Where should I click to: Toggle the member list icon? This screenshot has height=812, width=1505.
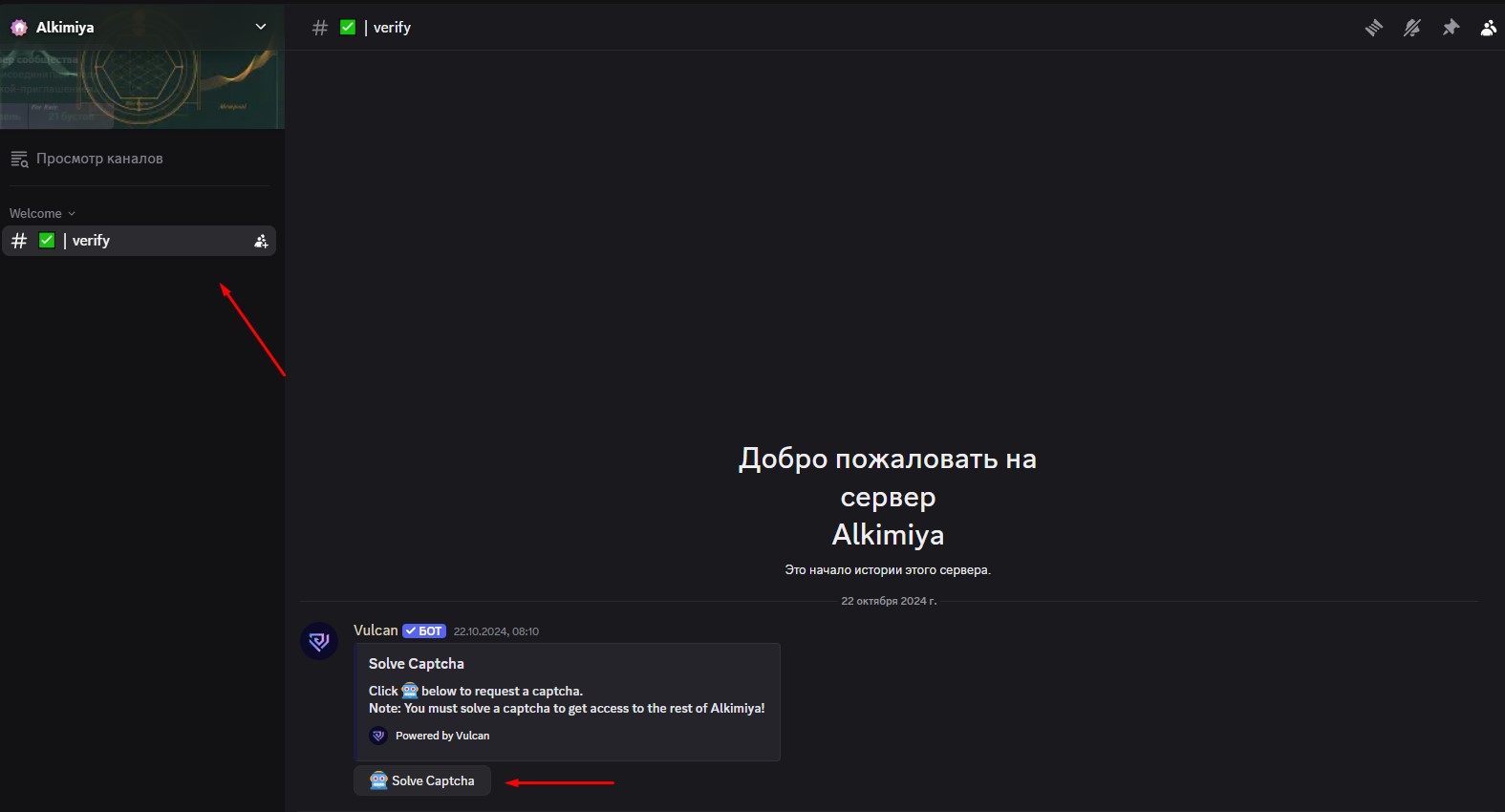[x=1488, y=28]
